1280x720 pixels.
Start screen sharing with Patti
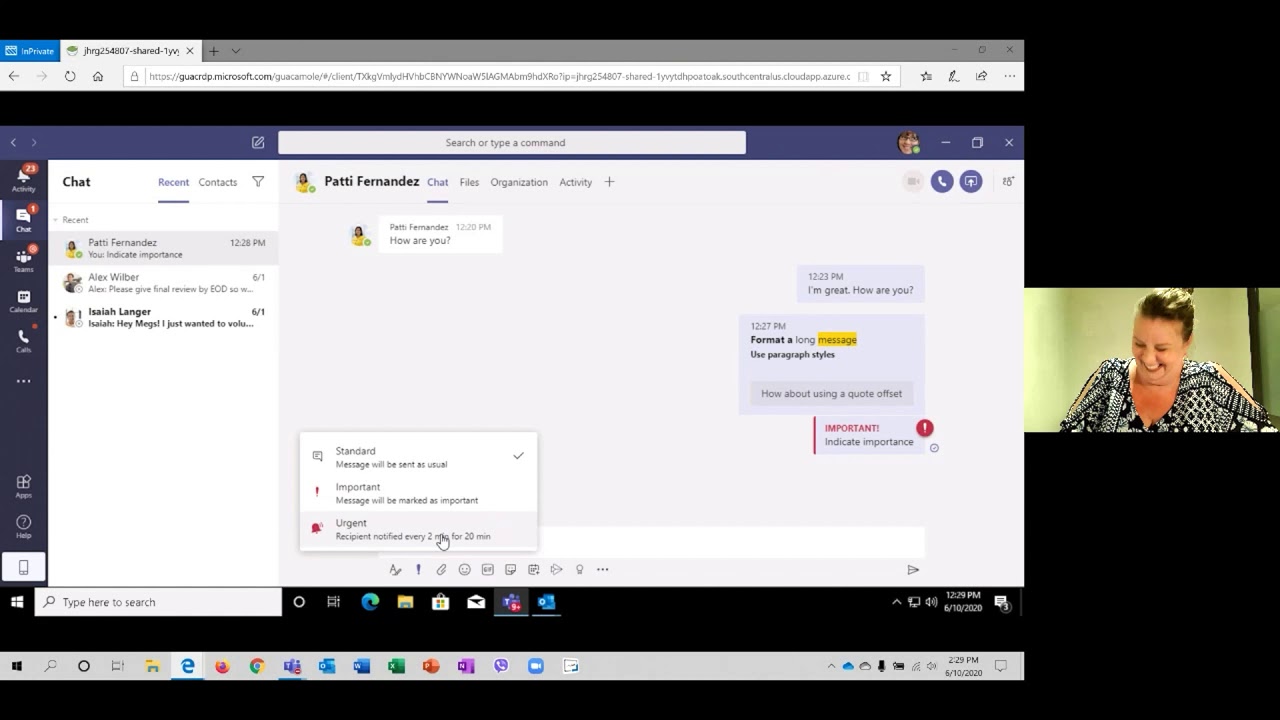click(971, 181)
